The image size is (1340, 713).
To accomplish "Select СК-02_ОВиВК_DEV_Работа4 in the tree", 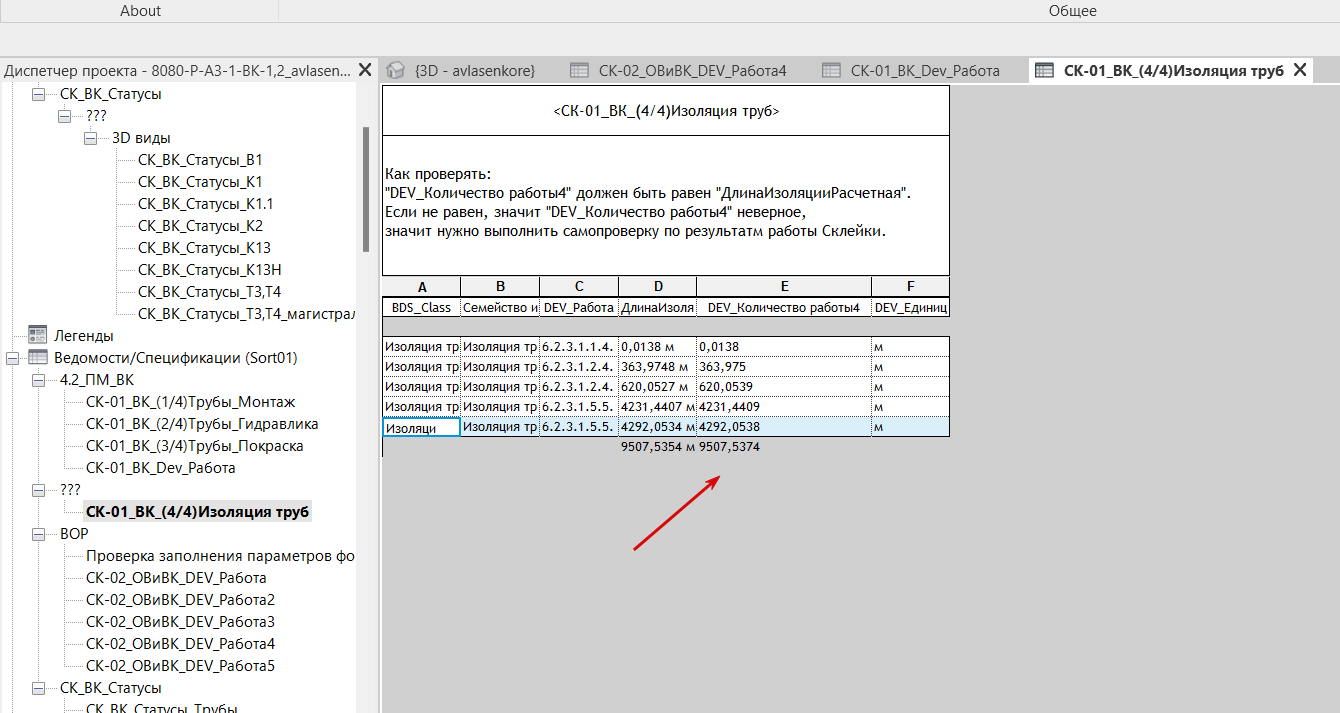I will click(180, 644).
